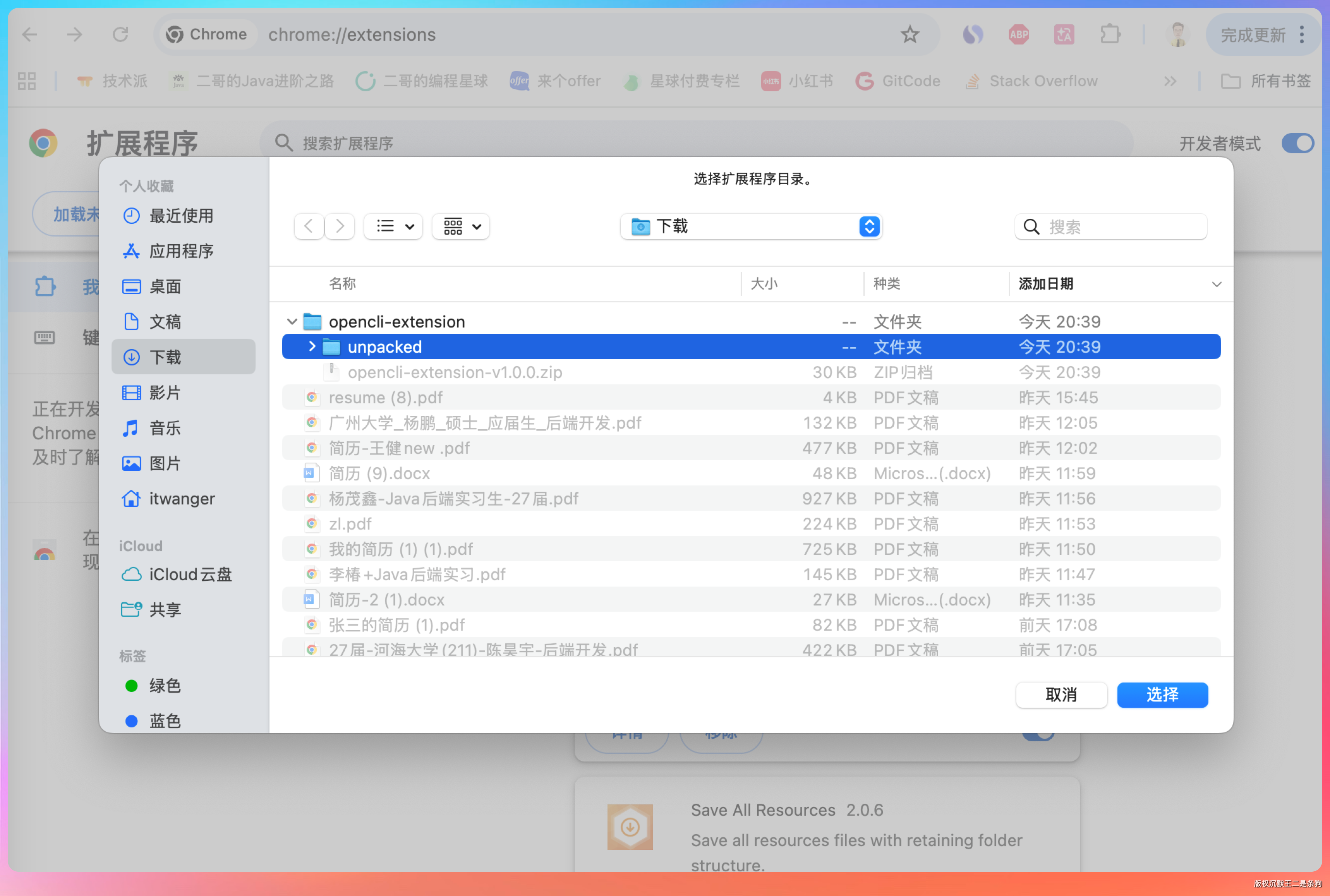
Task: Open the grouping options dropdown
Action: 461,226
